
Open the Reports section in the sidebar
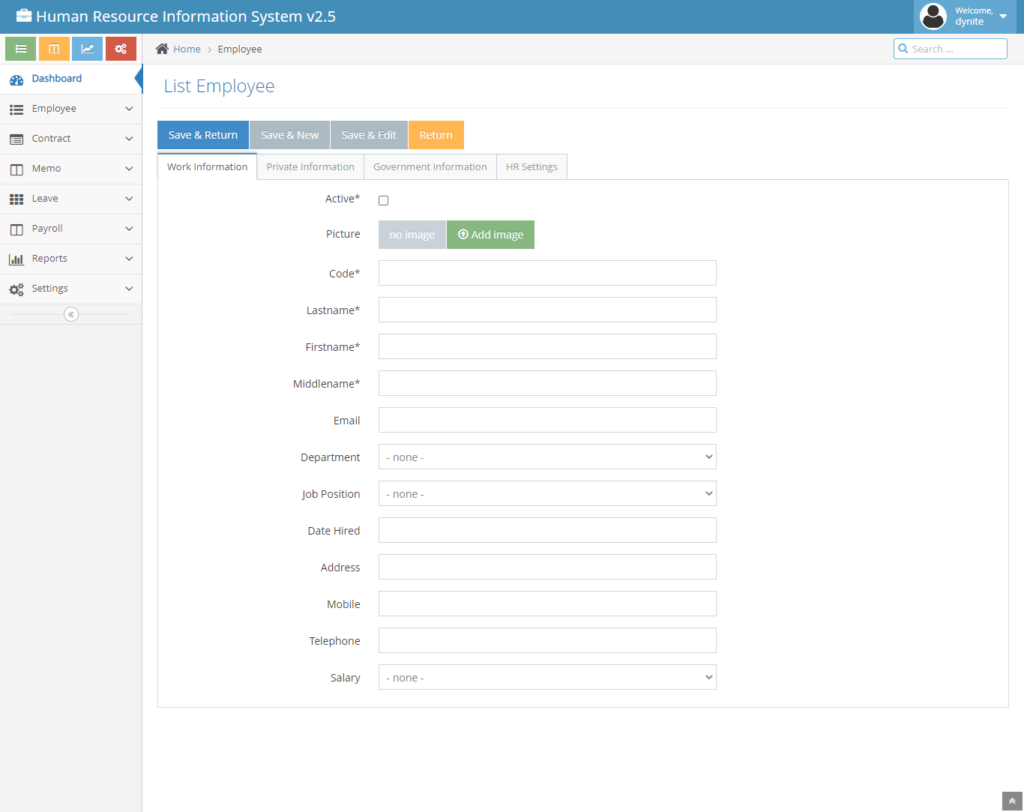pos(70,259)
